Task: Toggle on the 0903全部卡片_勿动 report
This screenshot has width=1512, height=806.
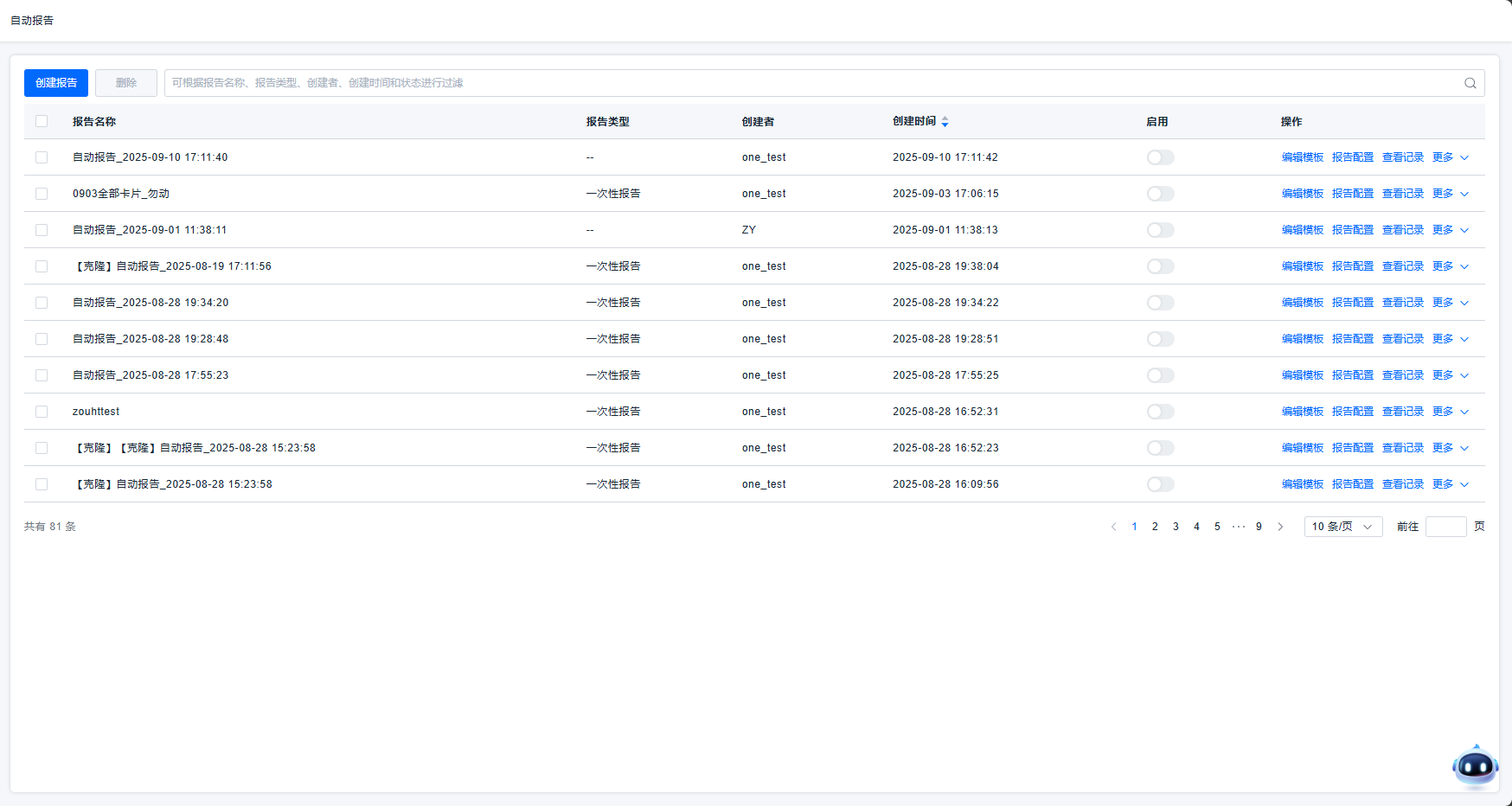Action: click(x=1160, y=194)
